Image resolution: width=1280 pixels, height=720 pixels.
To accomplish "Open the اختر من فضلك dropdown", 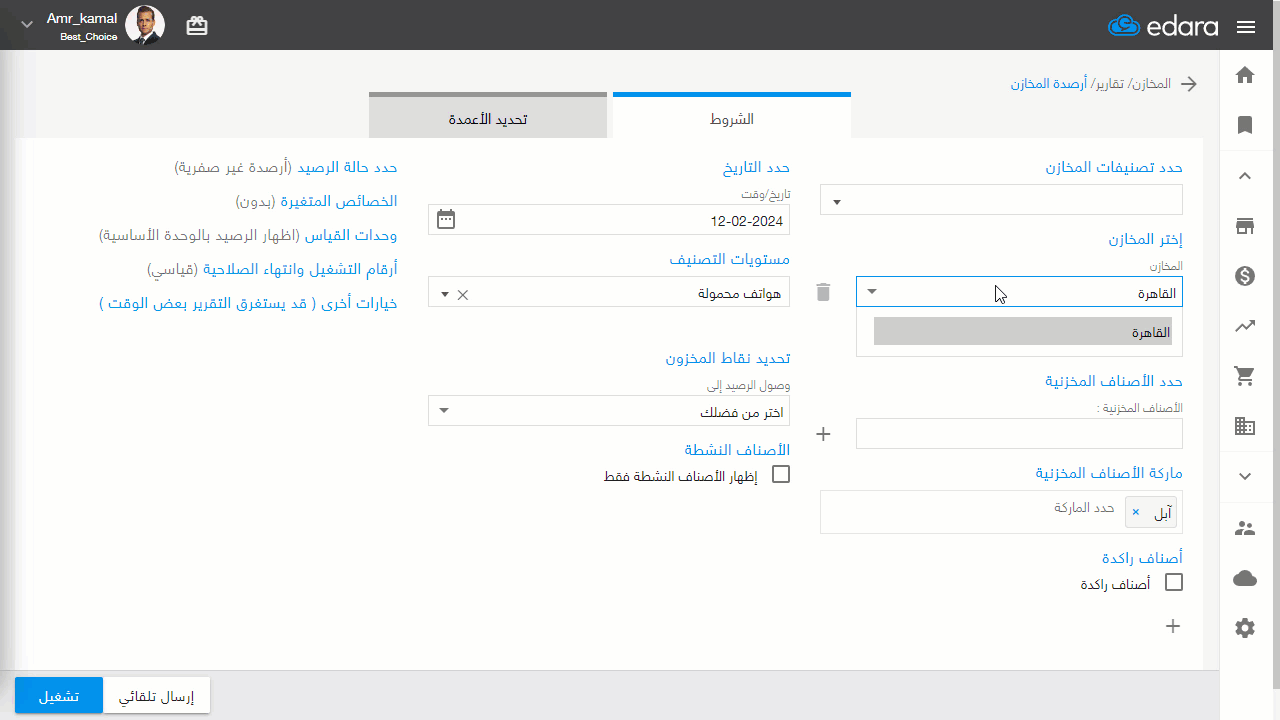I will [609, 411].
